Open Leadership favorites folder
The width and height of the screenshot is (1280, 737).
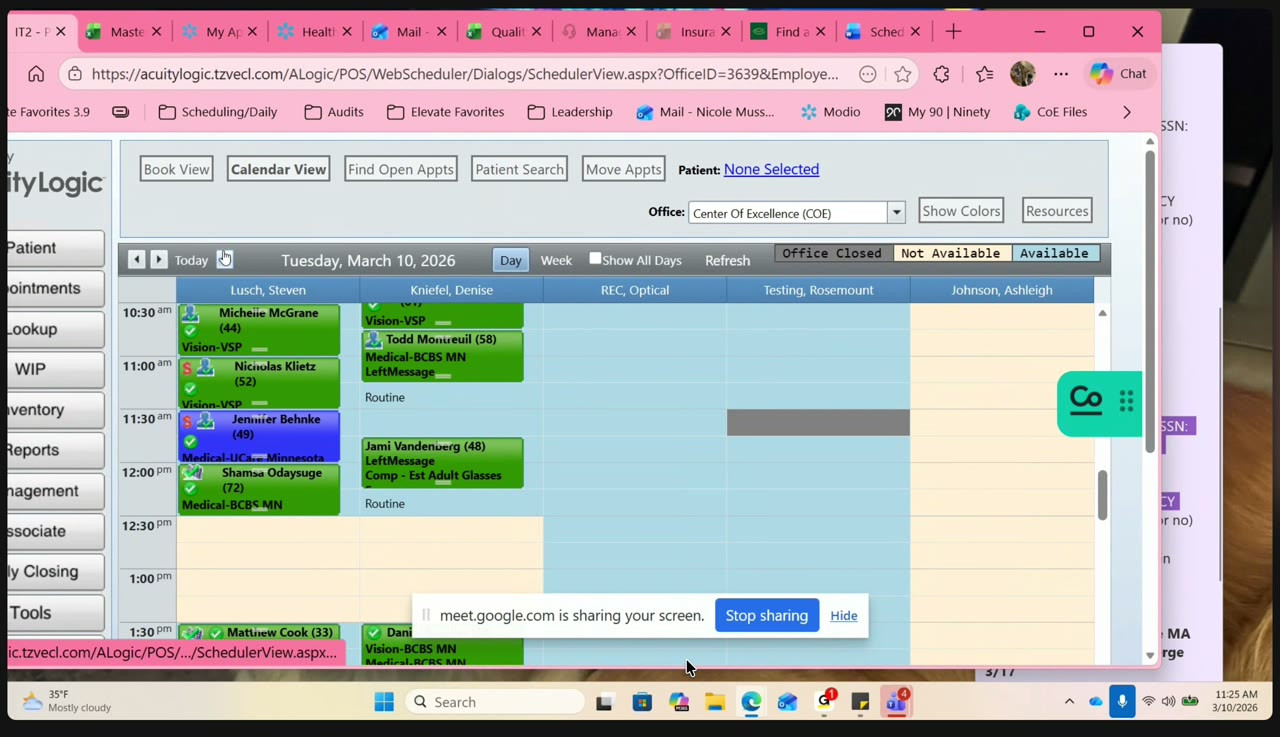pyautogui.click(x=570, y=112)
